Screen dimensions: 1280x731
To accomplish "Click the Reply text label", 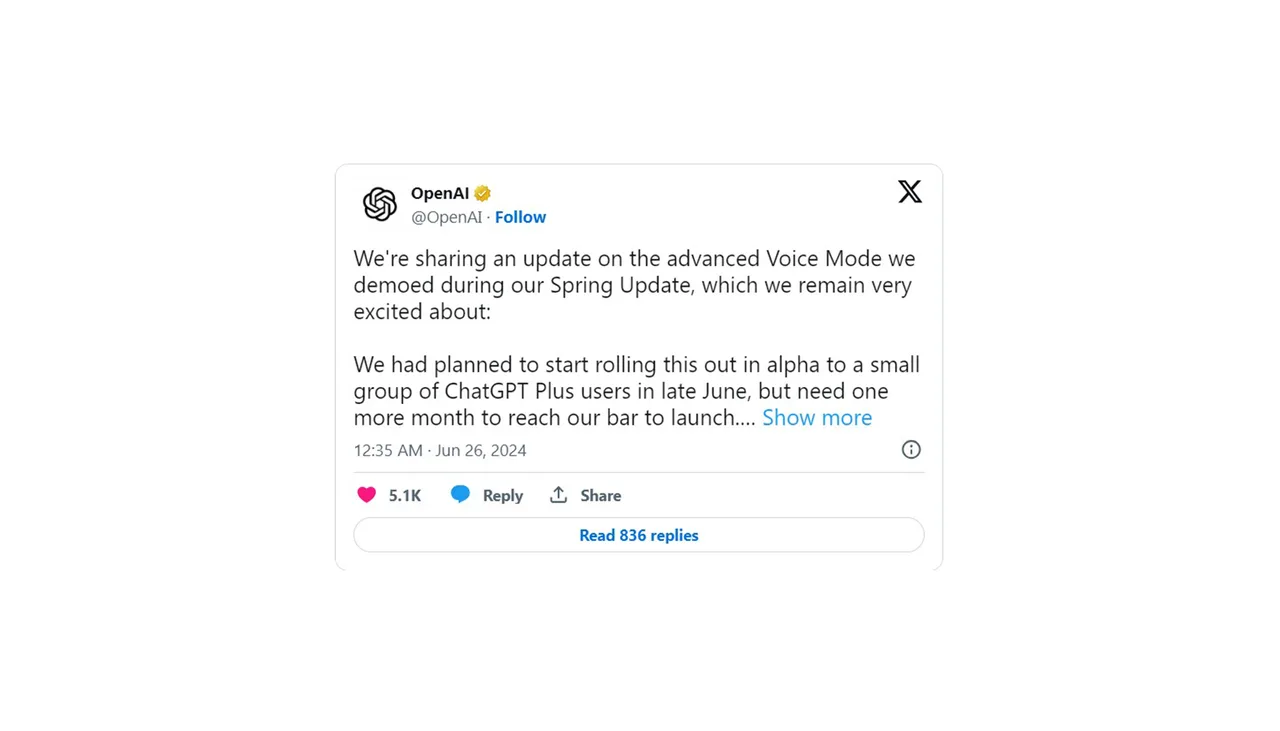I will [x=503, y=495].
